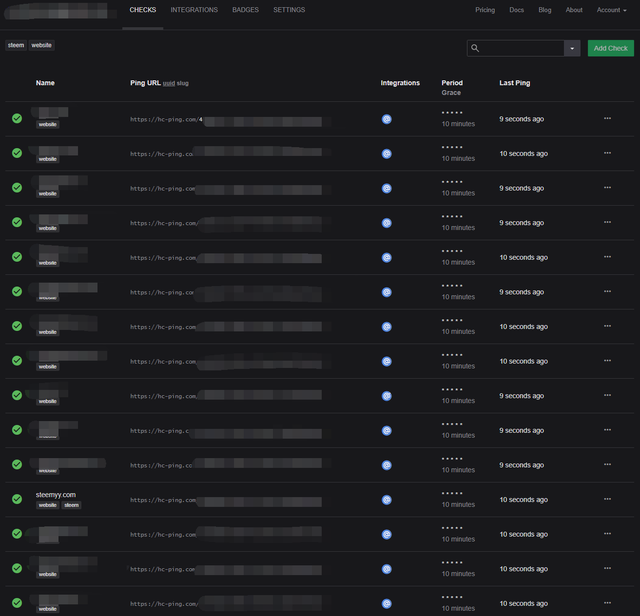The height and width of the screenshot is (616, 640).
Task: Open the Badges tab
Action: (245, 10)
